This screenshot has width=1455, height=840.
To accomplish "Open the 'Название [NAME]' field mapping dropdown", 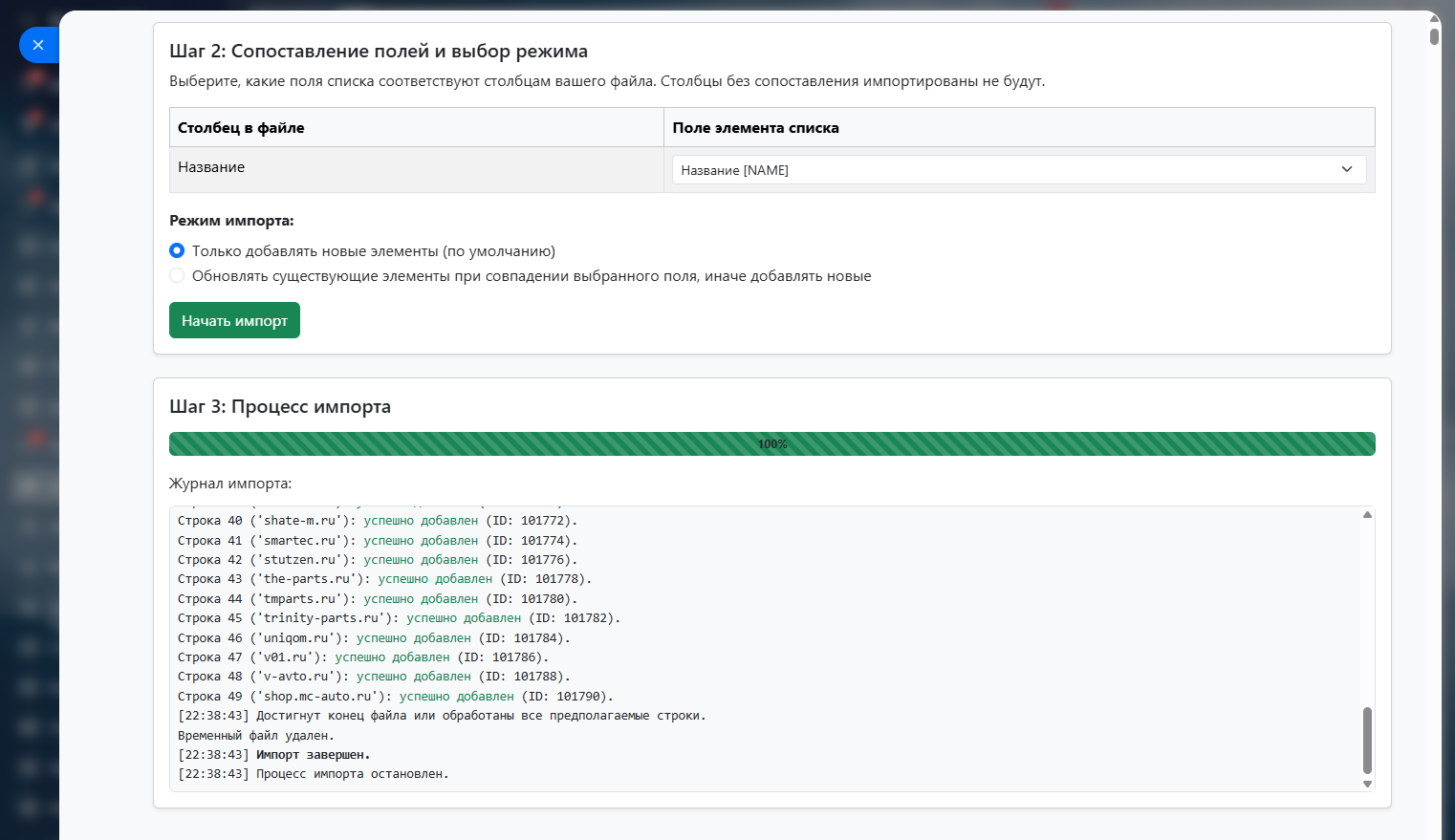I will tap(1018, 170).
